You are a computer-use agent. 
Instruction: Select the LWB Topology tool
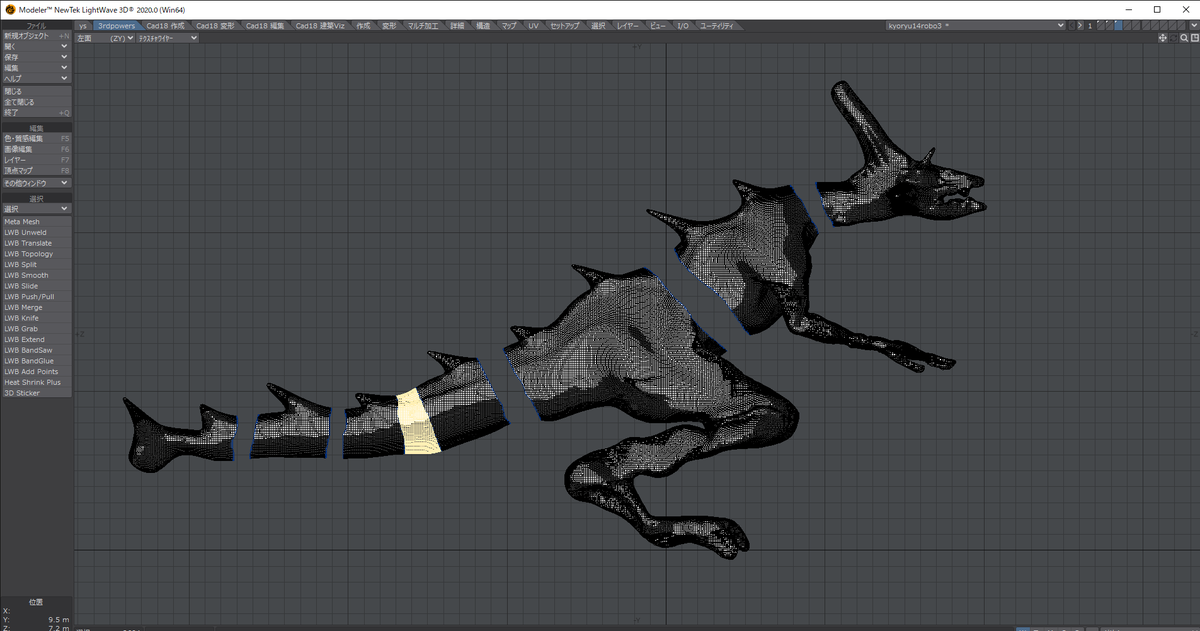36,254
